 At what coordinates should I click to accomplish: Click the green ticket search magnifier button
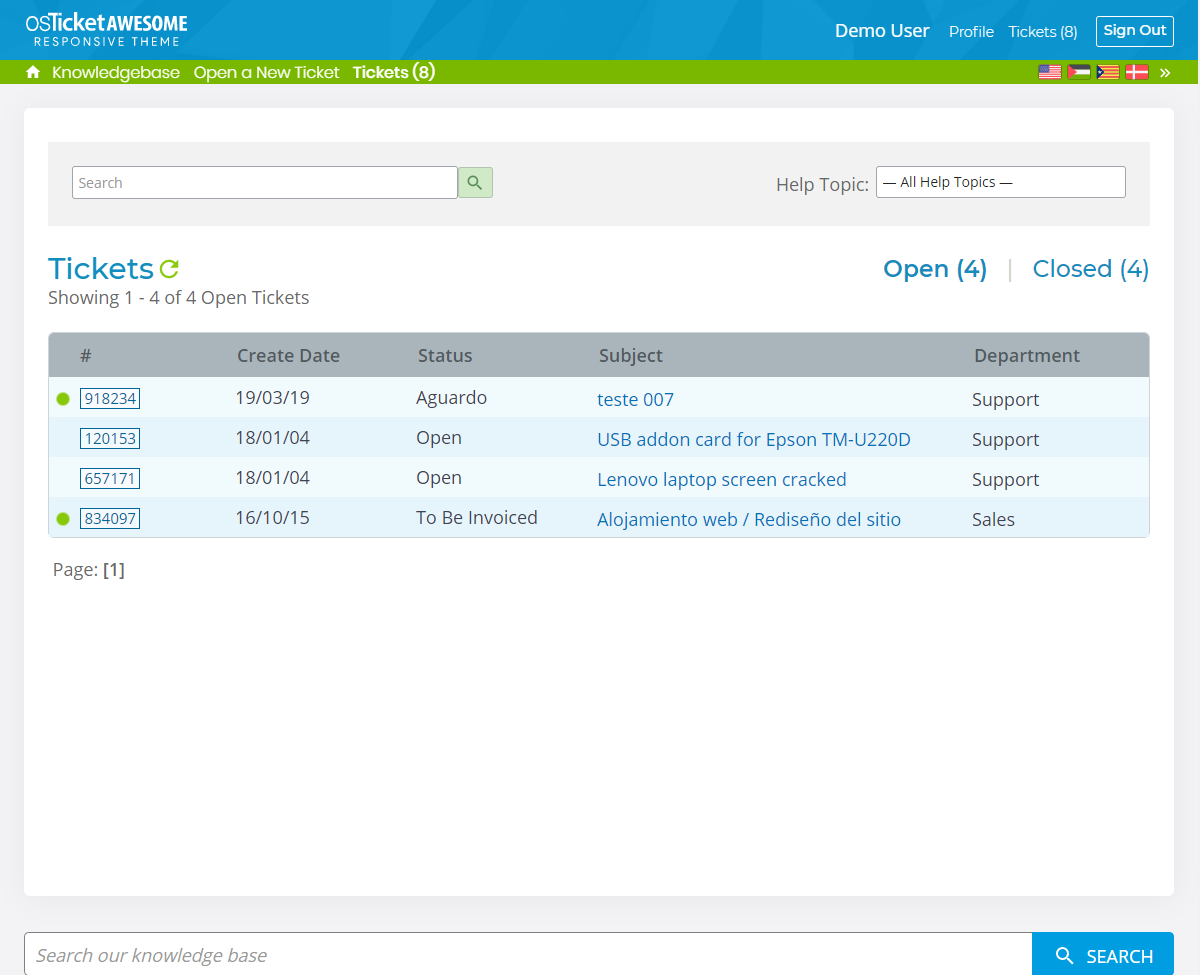pos(475,182)
